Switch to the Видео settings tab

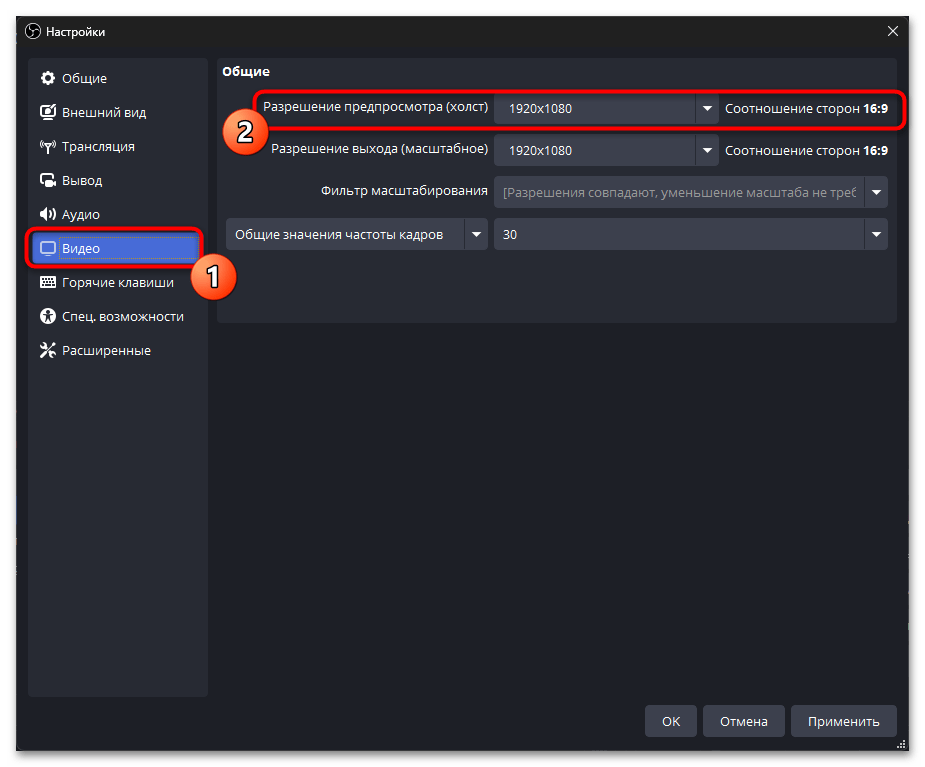tap(115, 249)
